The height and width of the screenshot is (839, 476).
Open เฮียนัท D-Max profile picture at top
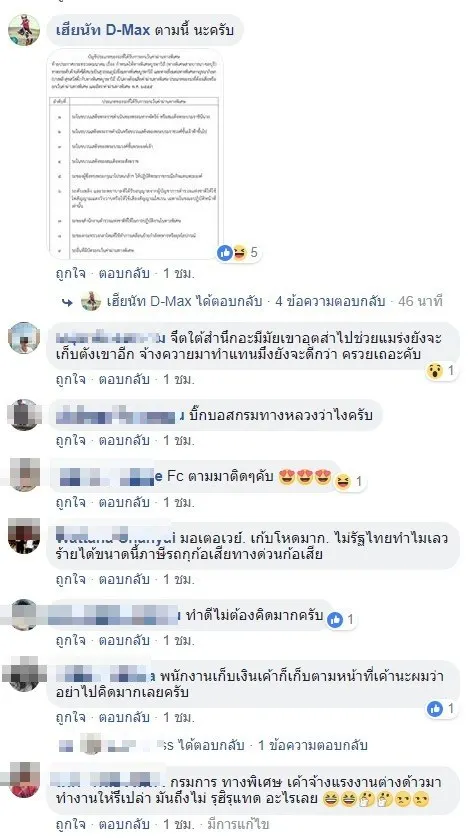[x=24, y=30]
